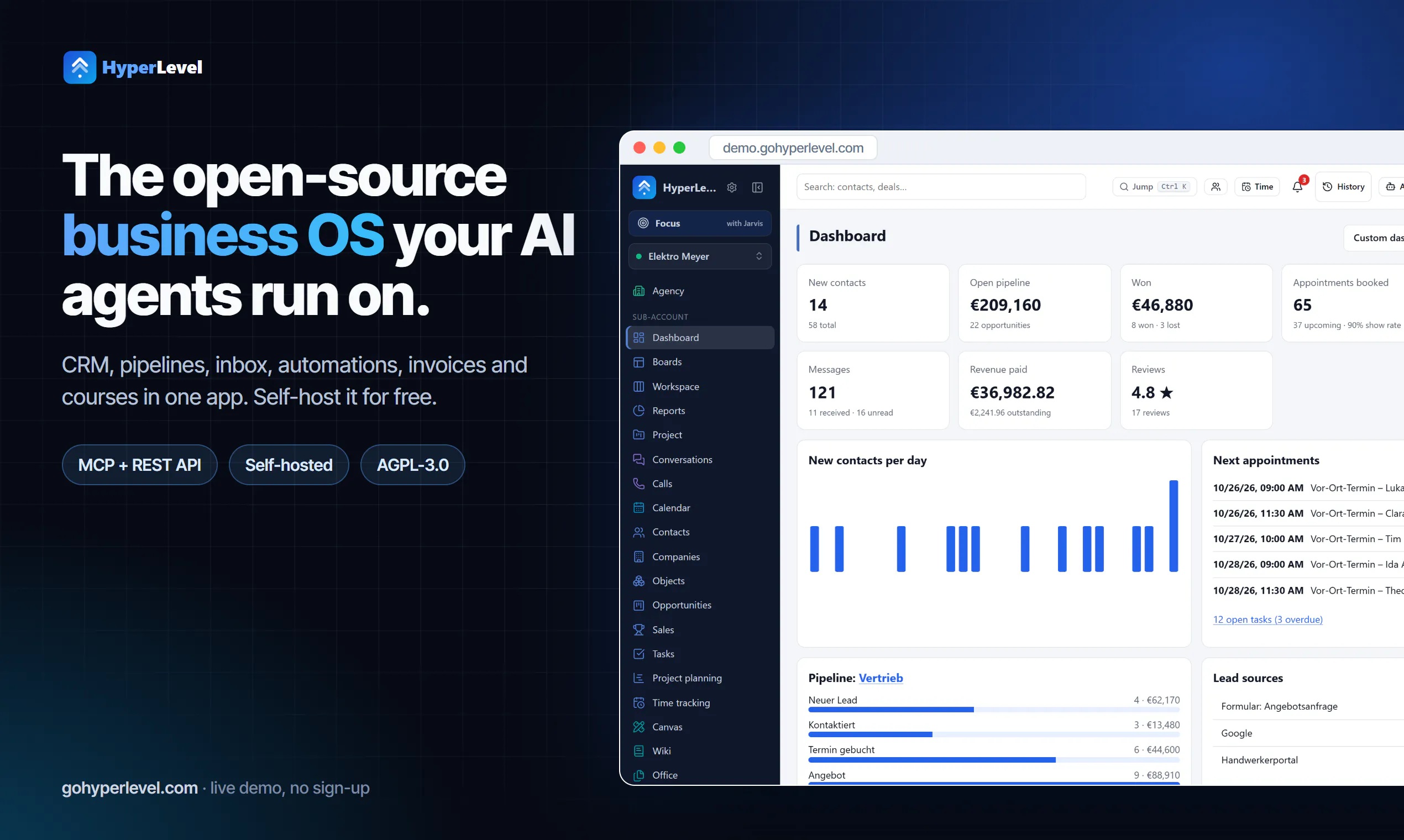Click the Time button in the top bar

1257,186
